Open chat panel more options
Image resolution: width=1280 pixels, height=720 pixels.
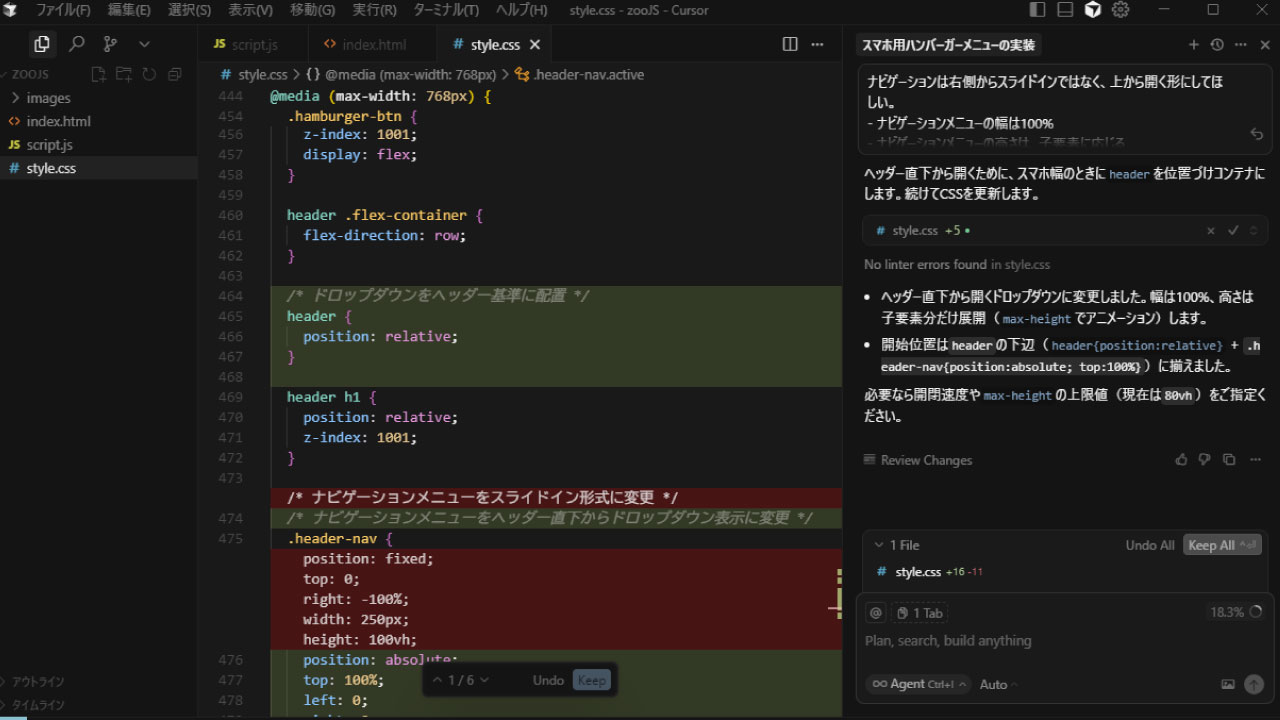click(1241, 45)
